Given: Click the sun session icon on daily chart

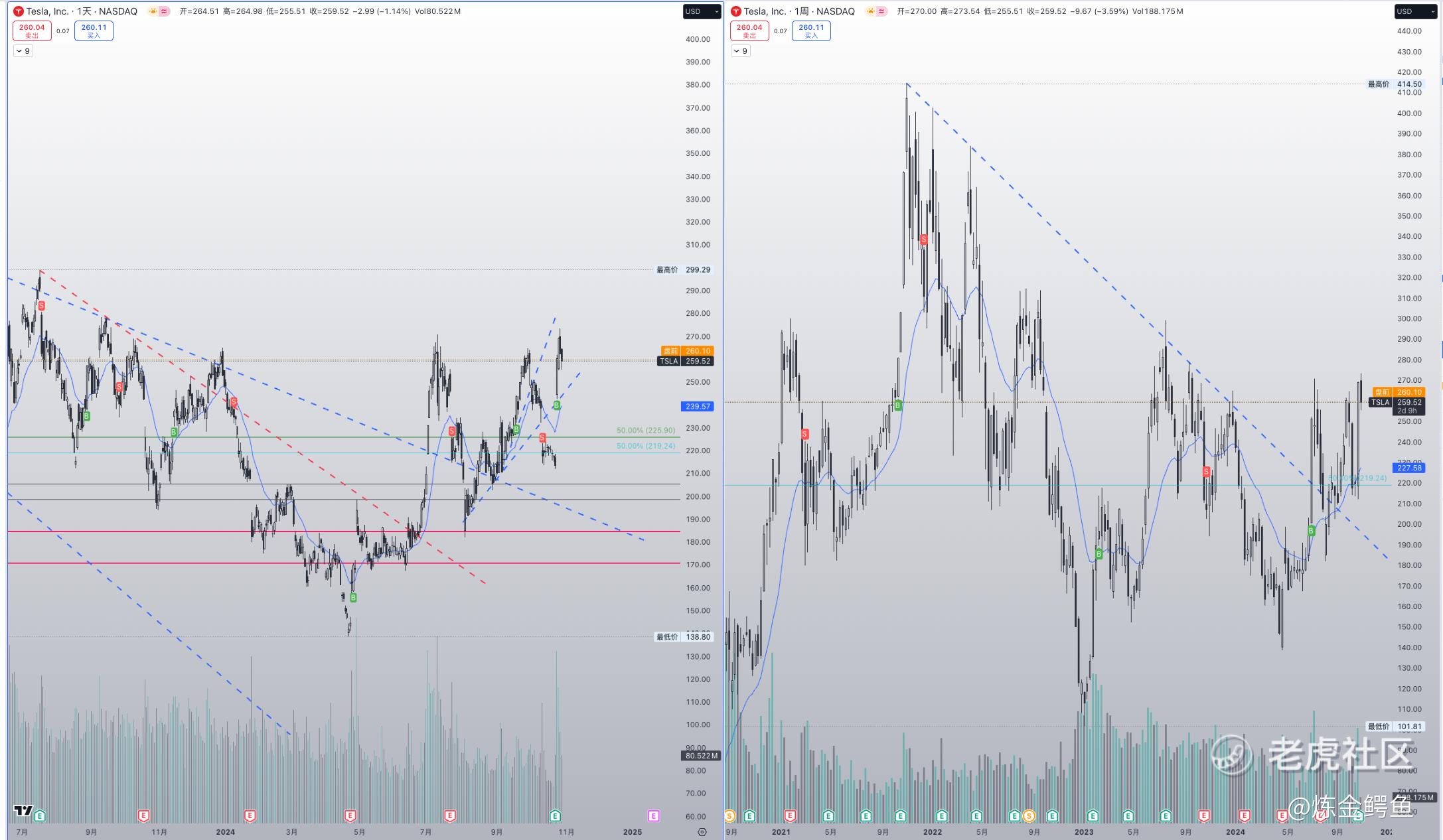Looking at the screenshot, I should pyautogui.click(x=153, y=11).
